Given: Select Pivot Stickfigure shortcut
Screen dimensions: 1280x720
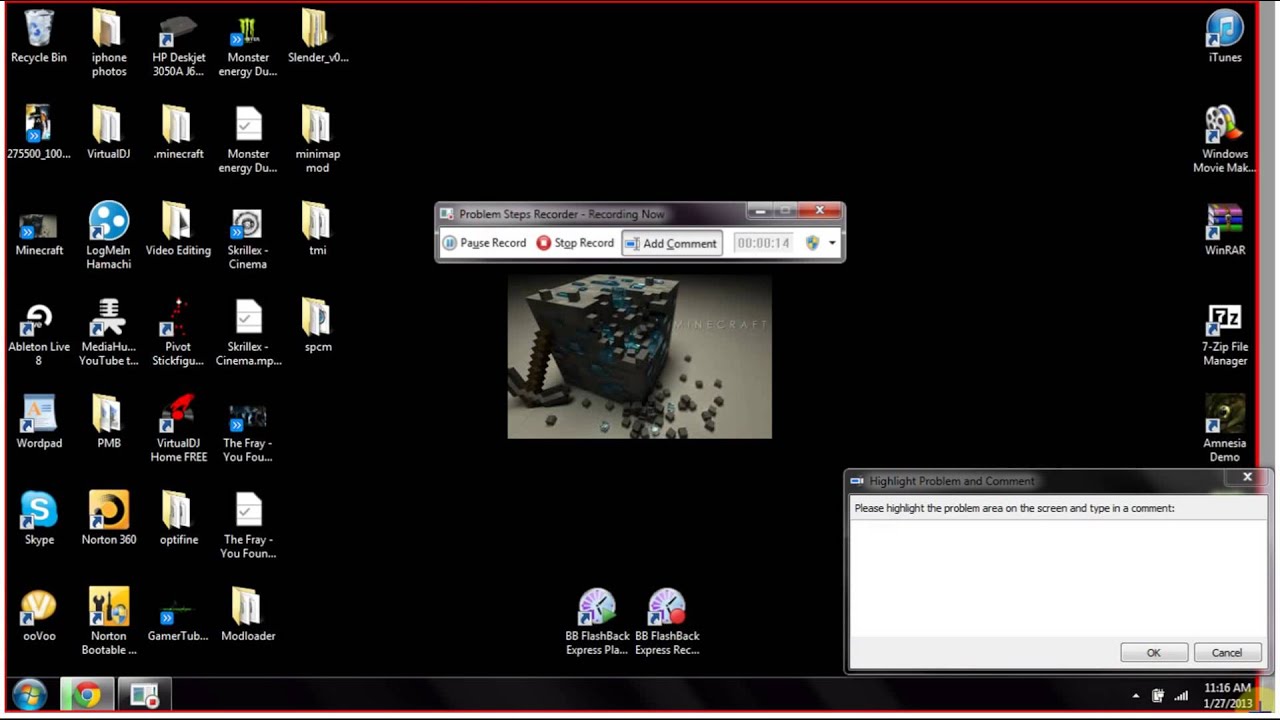Looking at the screenshot, I should click(x=178, y=333).
